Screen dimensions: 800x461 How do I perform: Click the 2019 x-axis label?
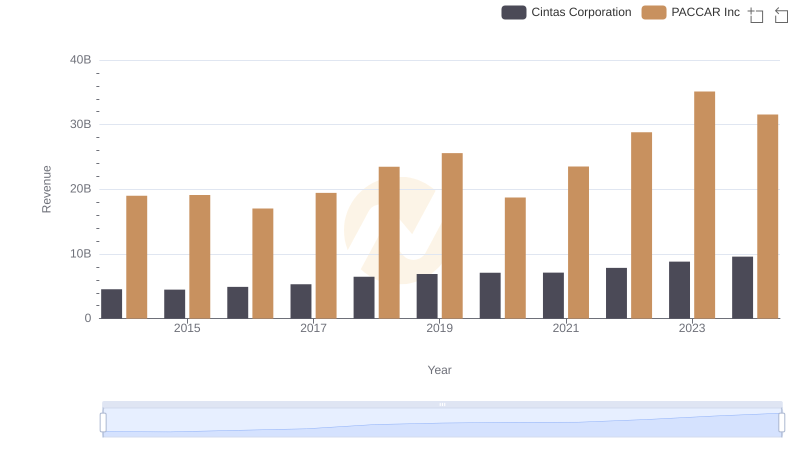tap(439, 328)
